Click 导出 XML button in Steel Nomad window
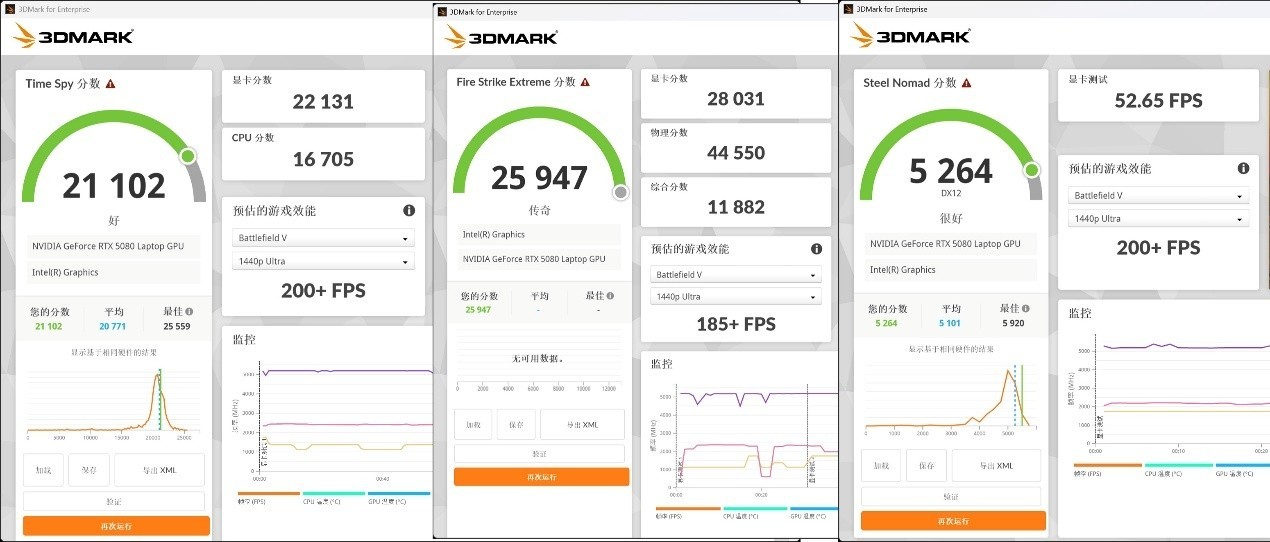This screenshot has height=542, width=1270. [996, 465]
